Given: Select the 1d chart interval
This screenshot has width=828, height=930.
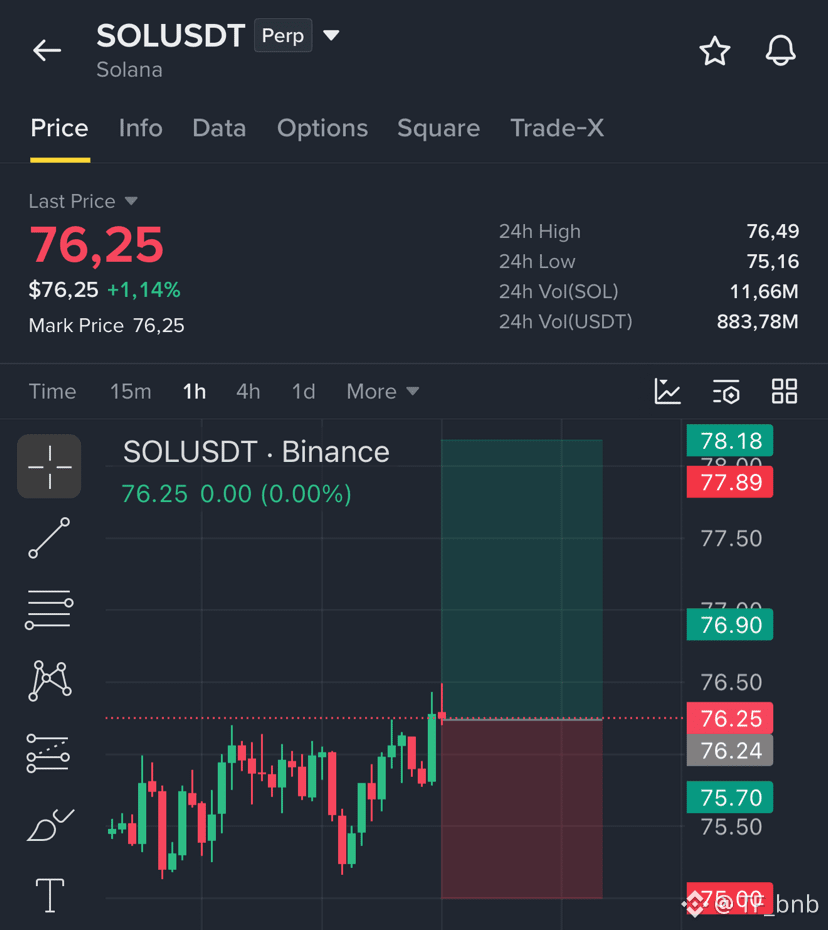Looking at the screenshot, I should [x=303, y=391].
